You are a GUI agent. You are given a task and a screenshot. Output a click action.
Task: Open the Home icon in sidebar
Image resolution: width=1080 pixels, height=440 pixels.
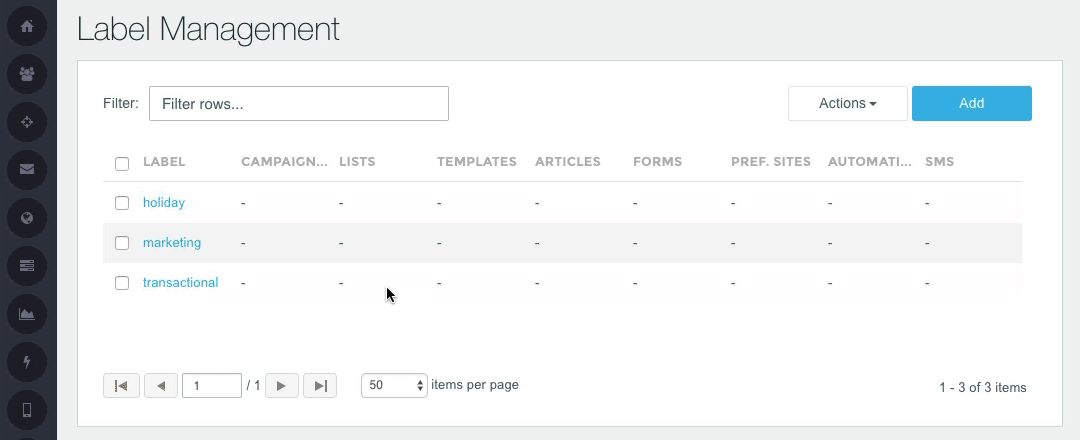coord(27,26)
